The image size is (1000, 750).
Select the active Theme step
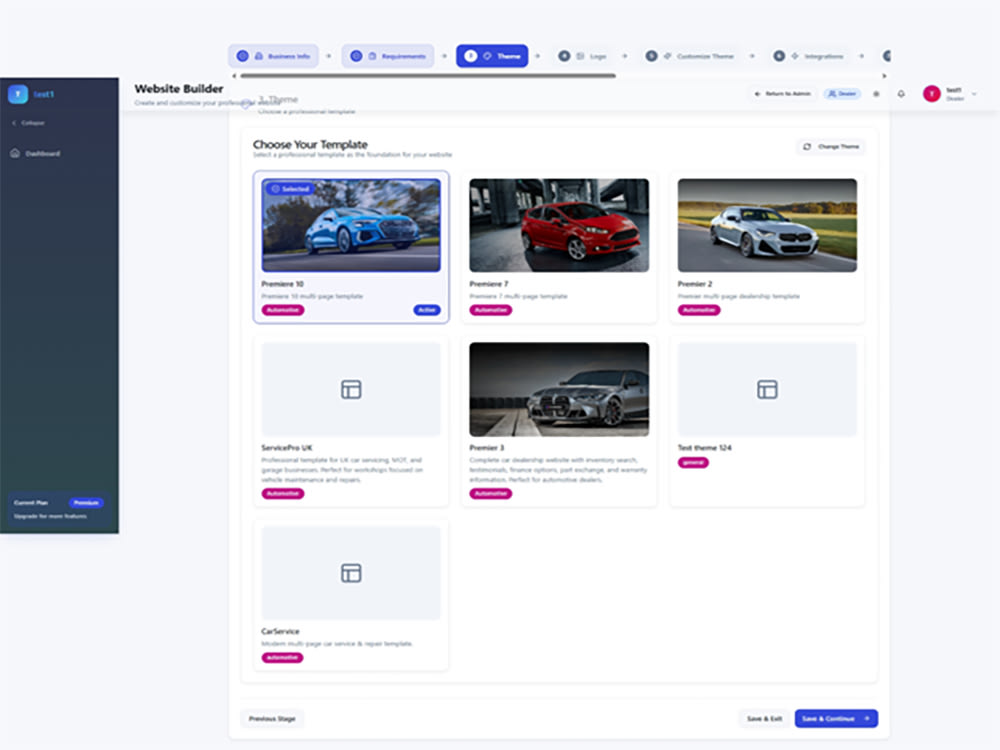[492, 56]
